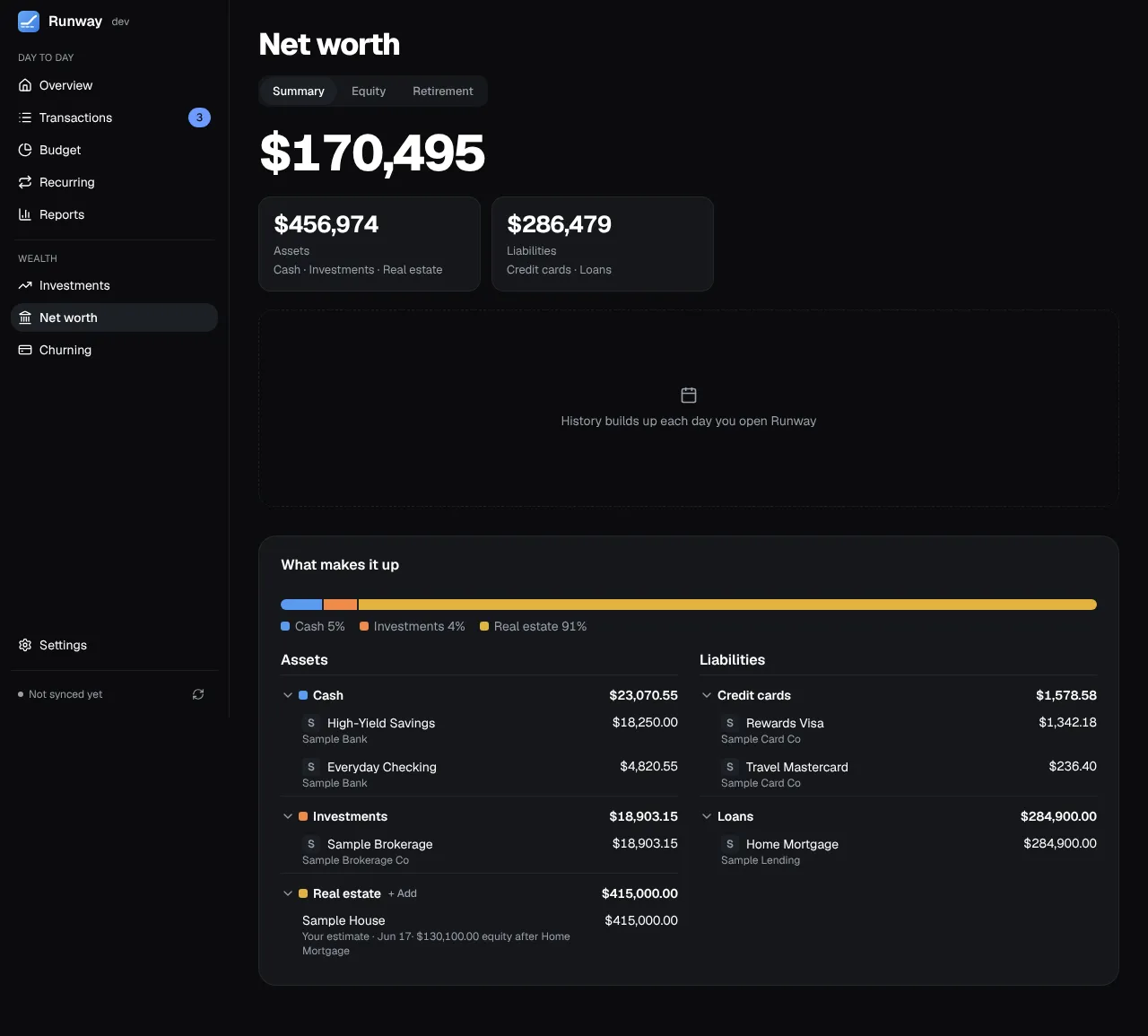Collapse the Credit cards liability group
The height and width of the screenshot is (1036, 1148).
[707, 695]
